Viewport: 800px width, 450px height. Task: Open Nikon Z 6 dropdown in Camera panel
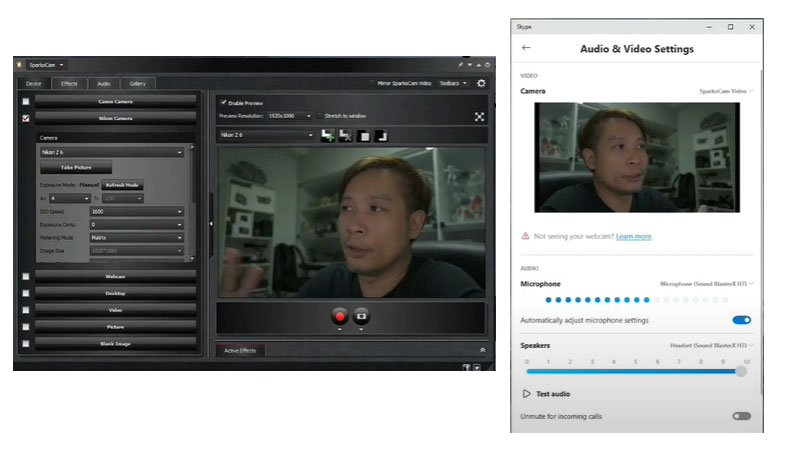[112, 152]
